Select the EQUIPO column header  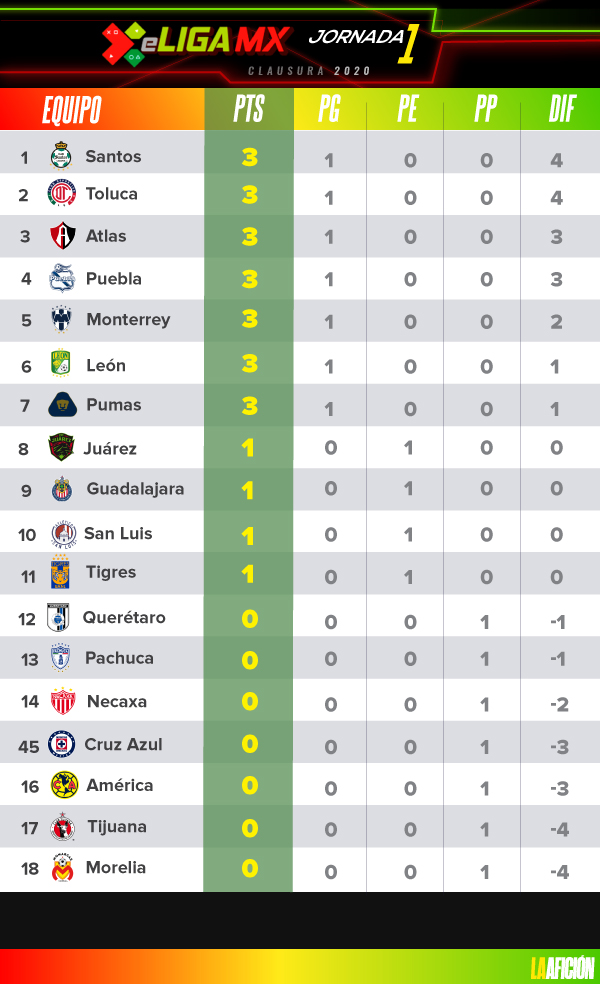click(72, 110)
